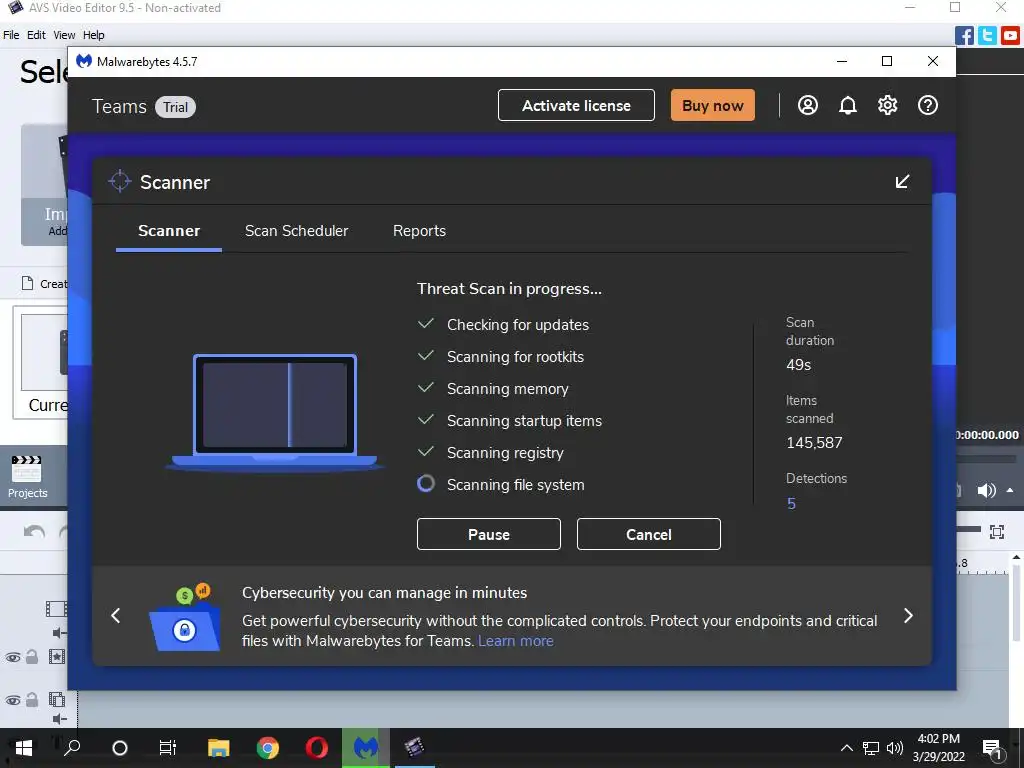Image resolution: width=1024 pixels, height=768 pixels.
Task: Open Twitter icon in AVS Video Editor
Action: [987, 35]
